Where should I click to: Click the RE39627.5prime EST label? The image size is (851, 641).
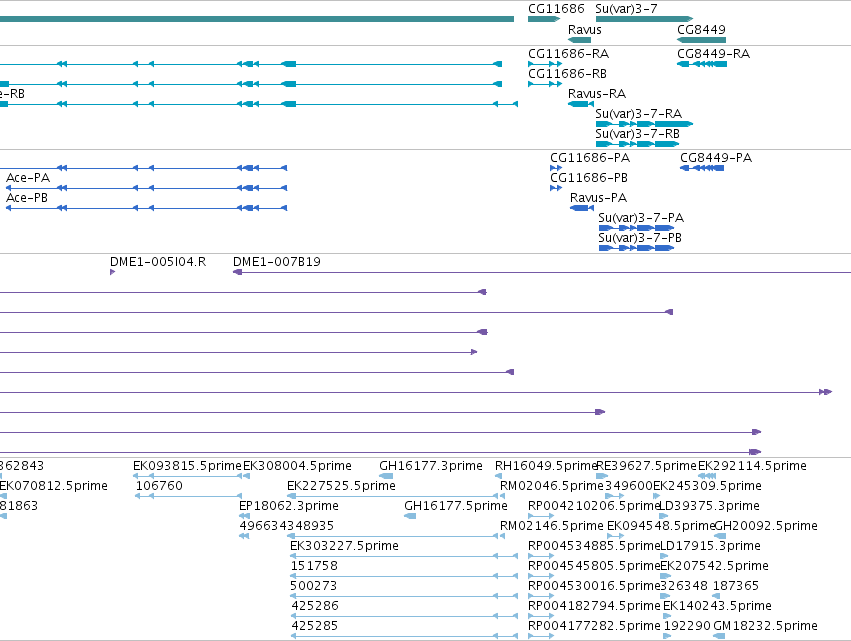click(x=646, y=466)
